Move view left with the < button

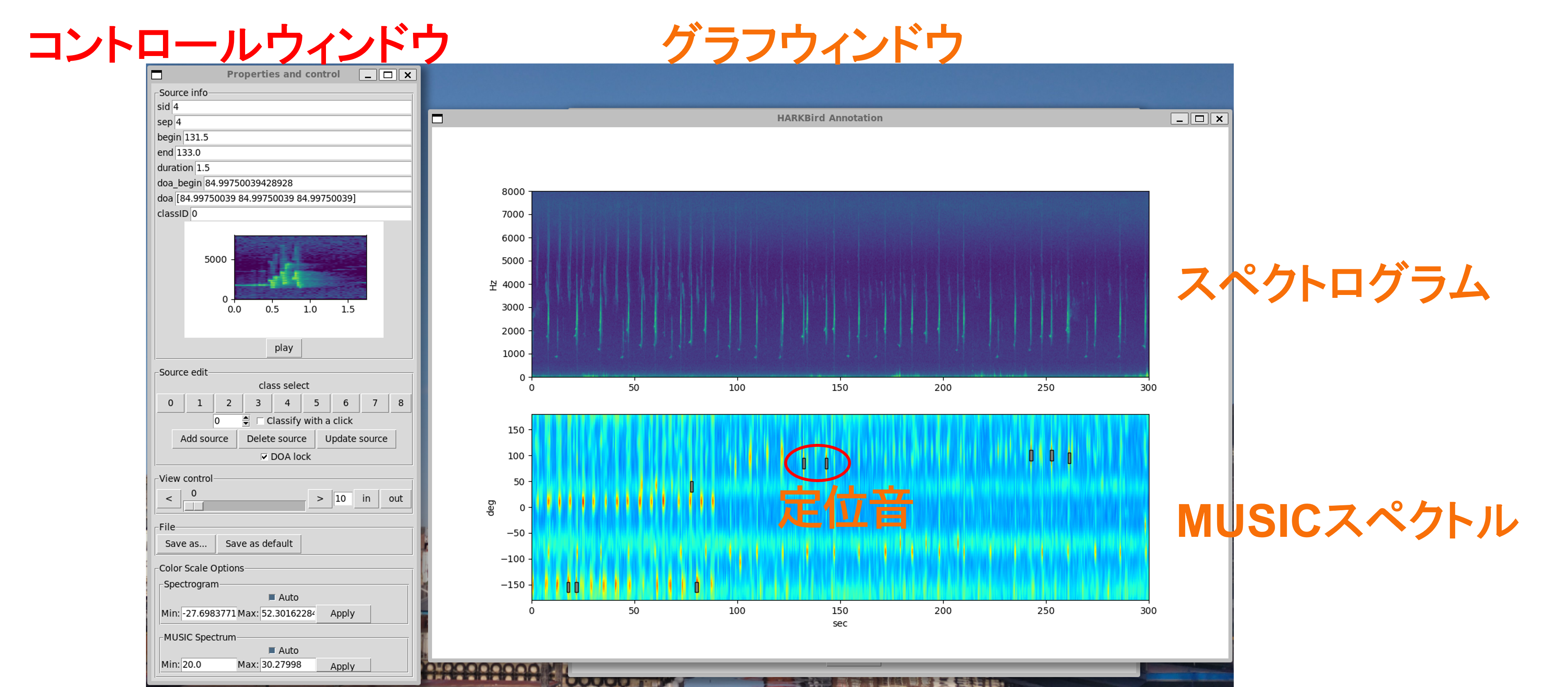[169, 499]
